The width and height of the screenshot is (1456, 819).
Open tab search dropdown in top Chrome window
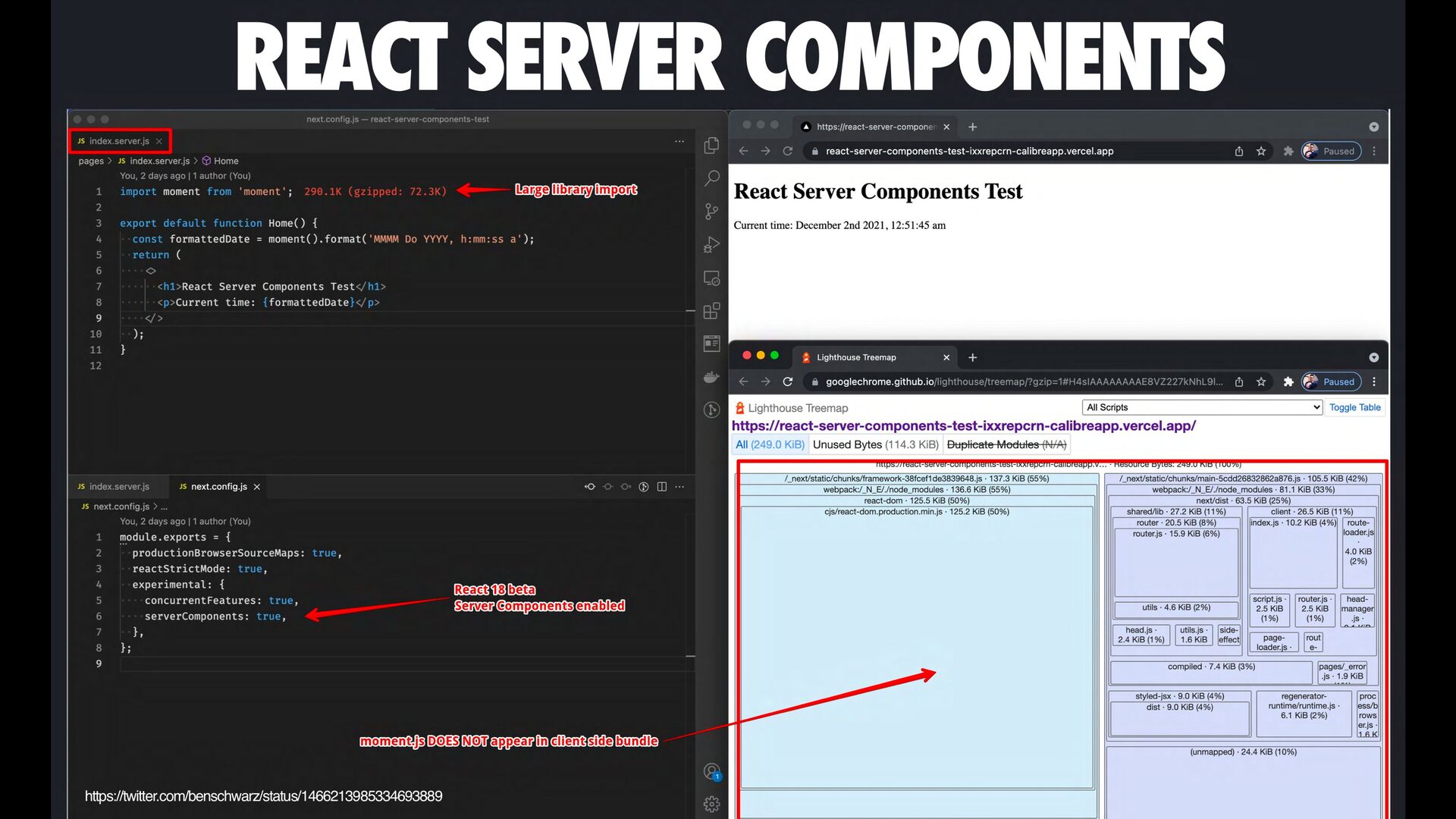pyautogui.click(x=1373, y=127)
